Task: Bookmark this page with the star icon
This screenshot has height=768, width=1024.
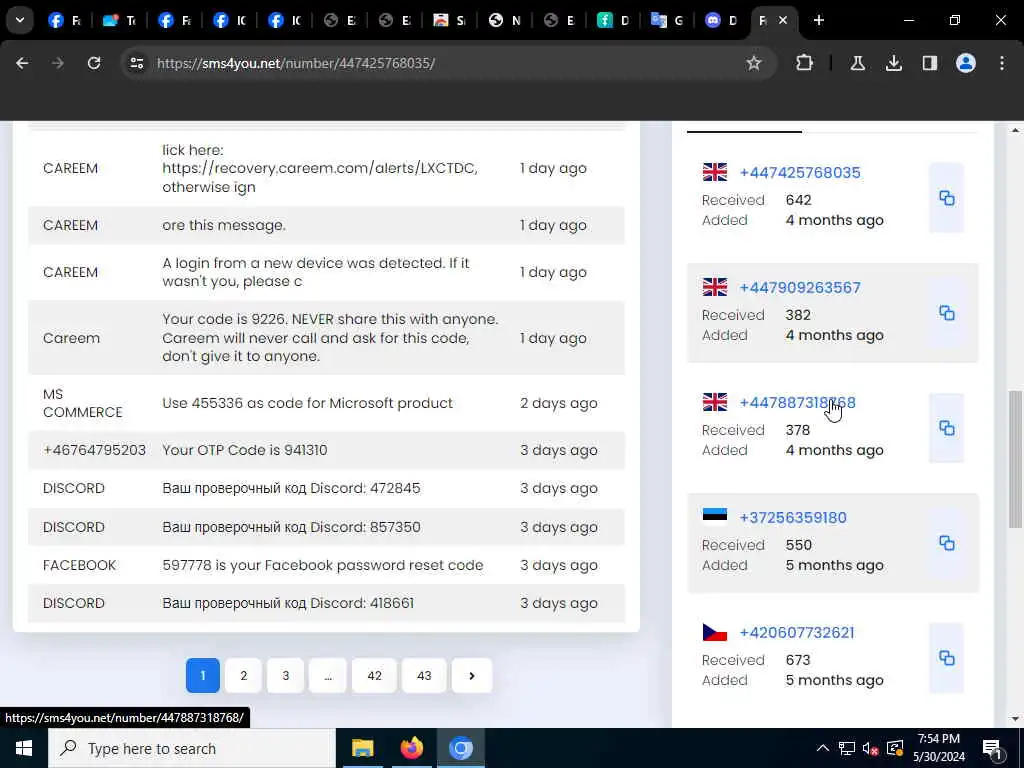Action: pyautogui.click(x=754, y=63)
